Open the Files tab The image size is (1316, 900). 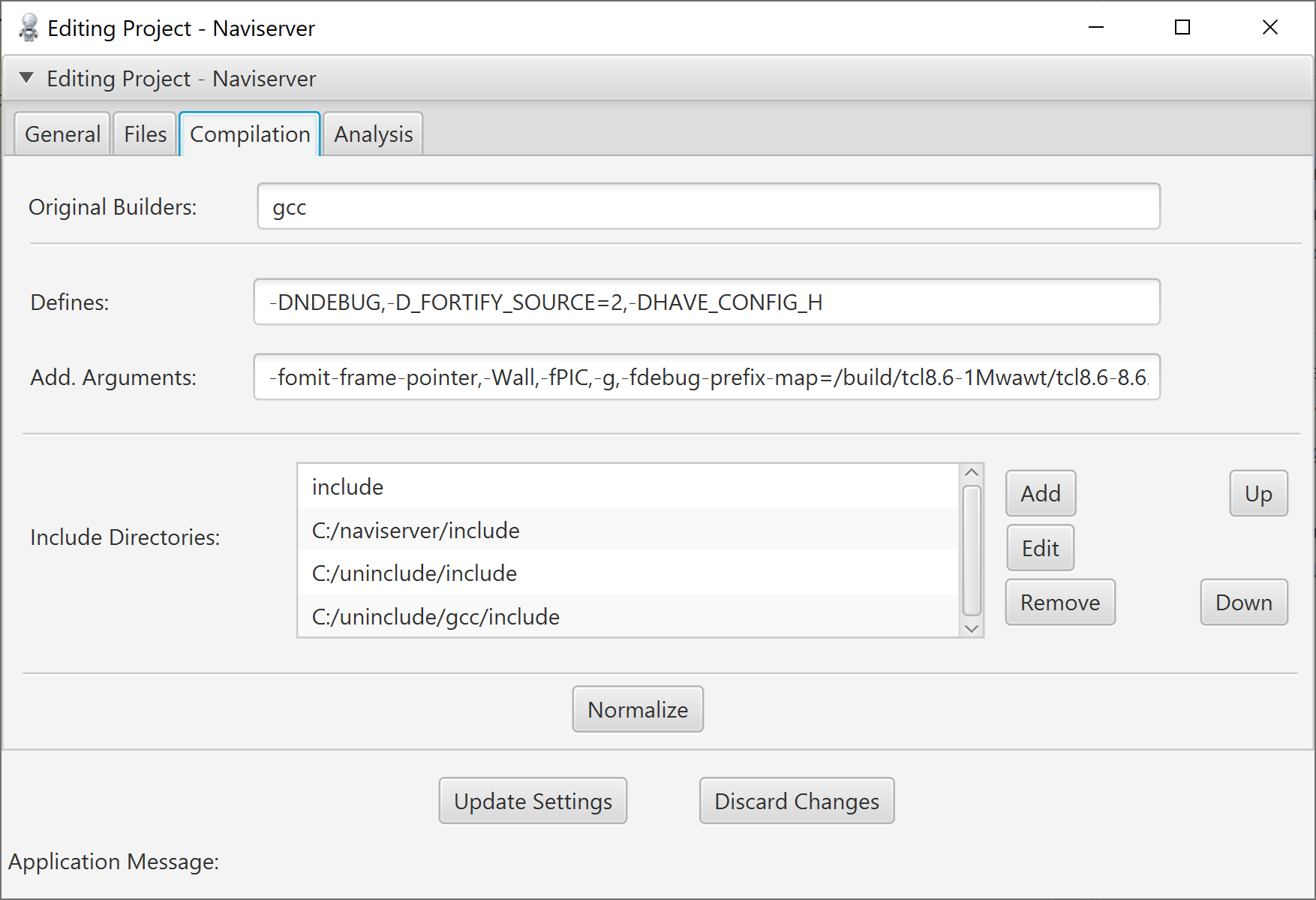point(145,134)
